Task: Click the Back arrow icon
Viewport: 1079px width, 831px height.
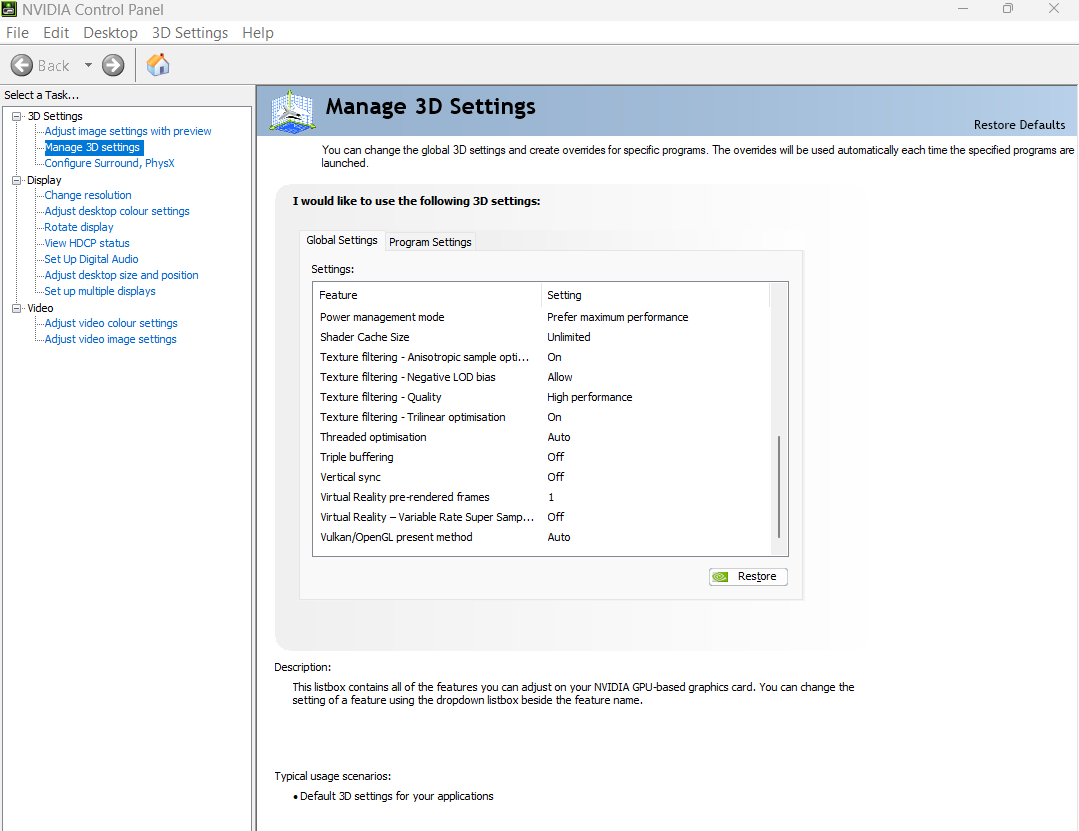Action: pos(22,65)
